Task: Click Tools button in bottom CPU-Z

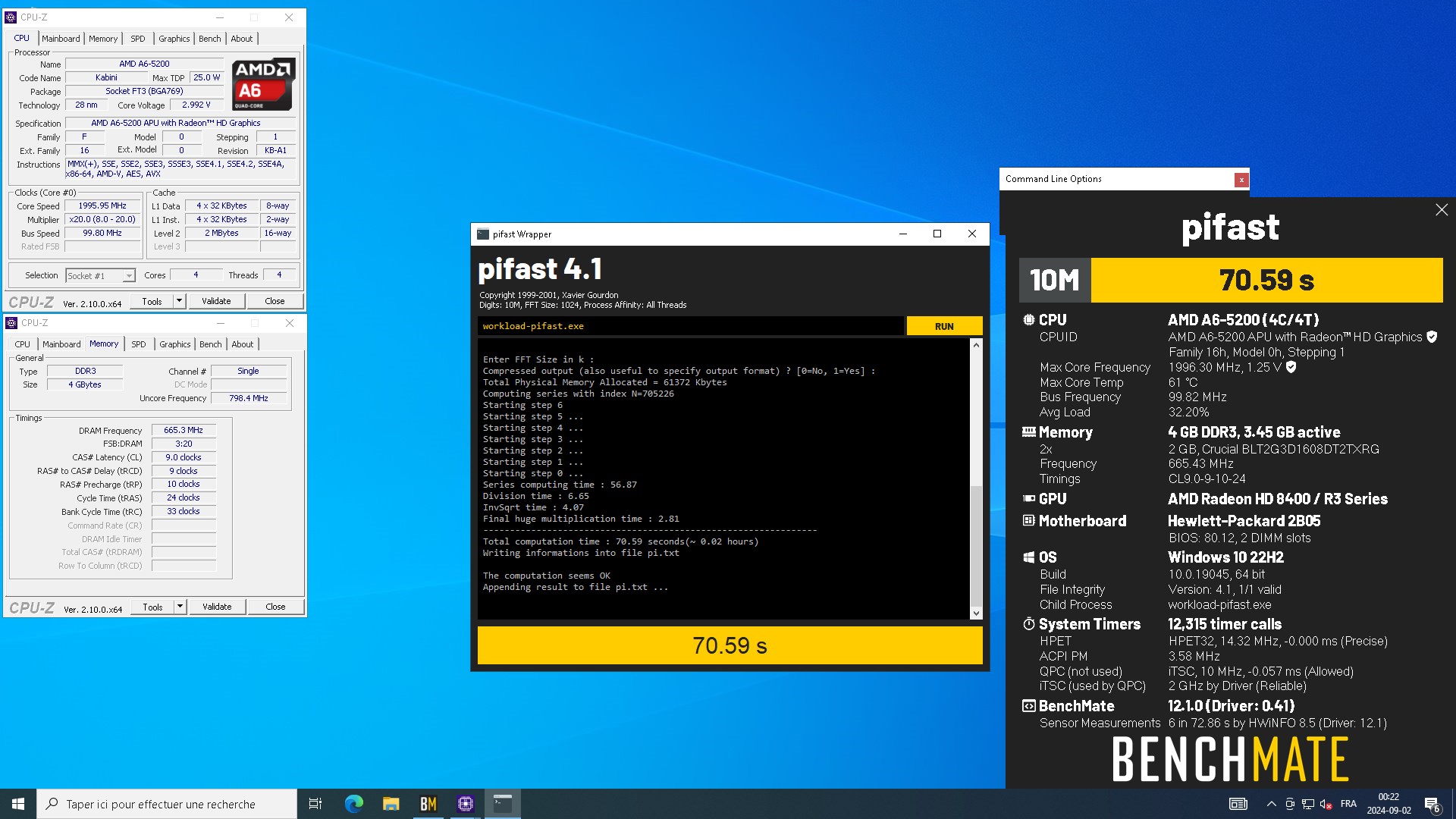Action: (x=152, y=607)
